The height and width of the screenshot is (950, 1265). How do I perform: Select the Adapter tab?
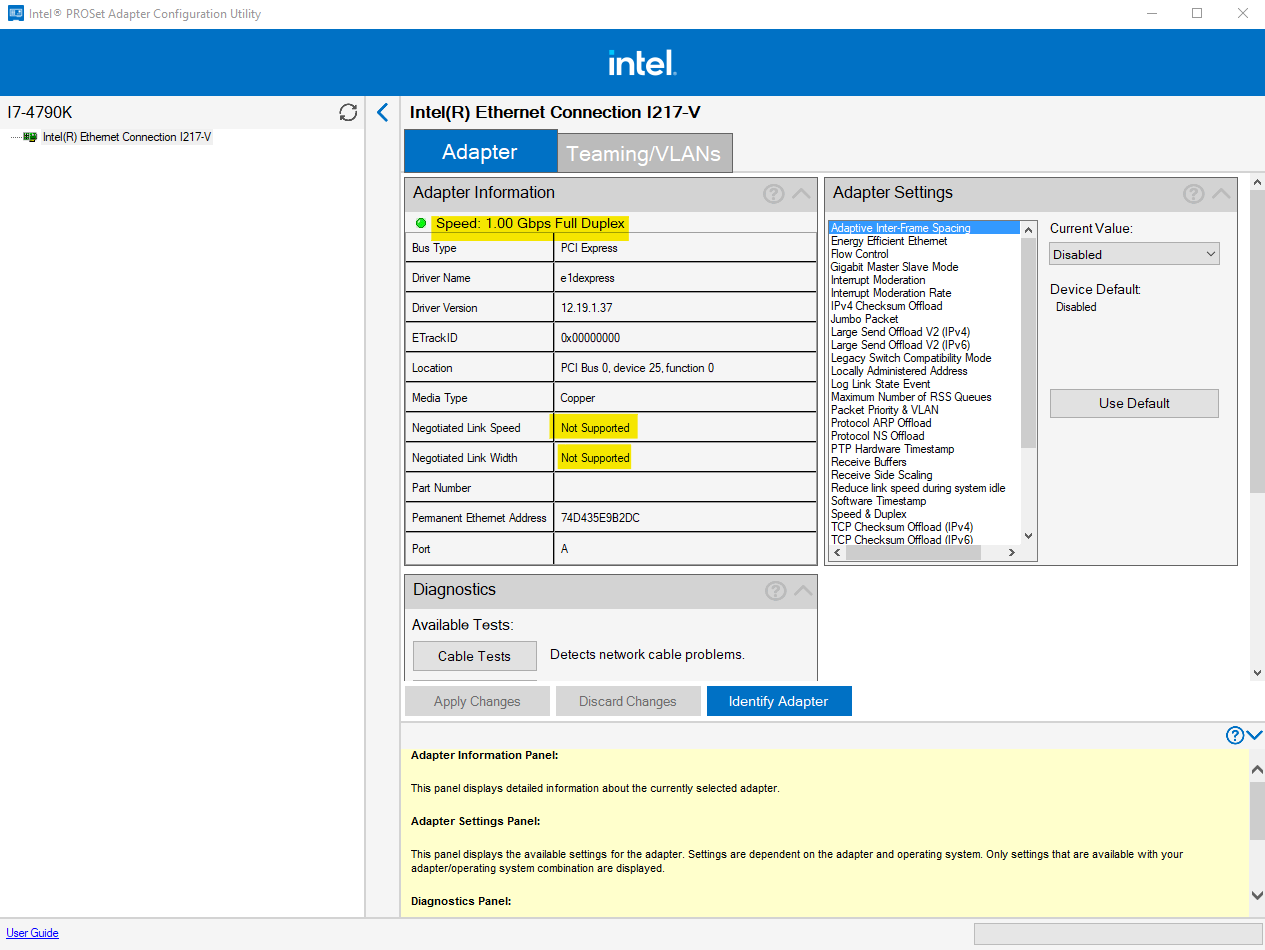(480, 151)
